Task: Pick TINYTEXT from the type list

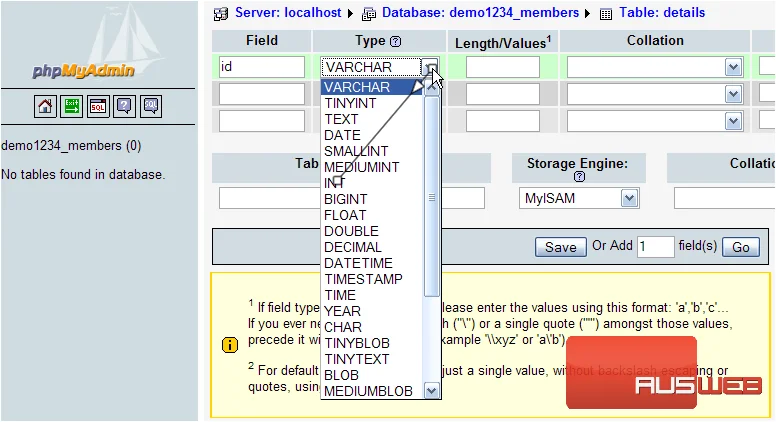Action: coord(372,359)
